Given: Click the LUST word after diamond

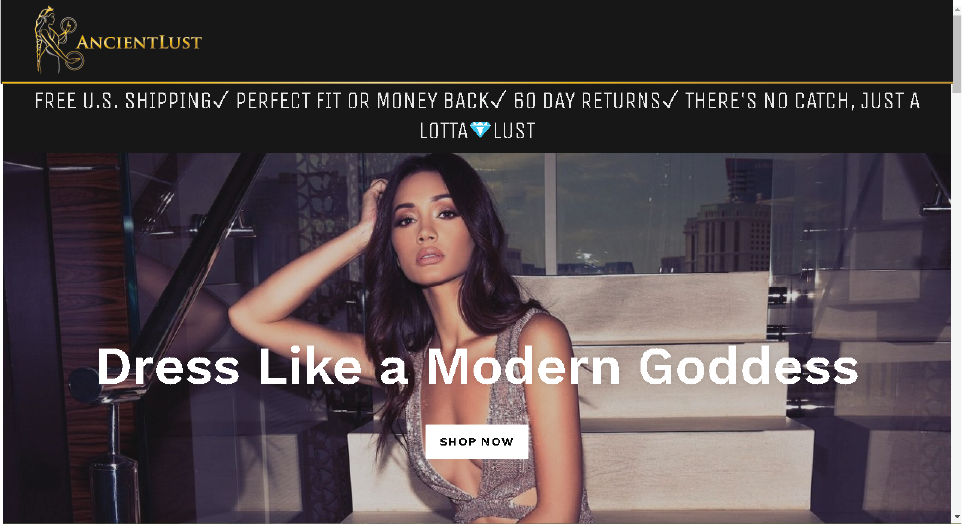Looking at the screenshot, I should (514, 130).
